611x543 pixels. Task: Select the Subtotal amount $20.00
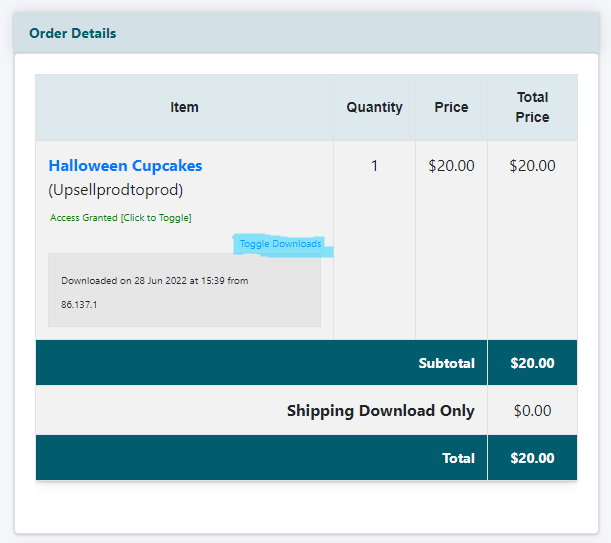click(532, 363)
